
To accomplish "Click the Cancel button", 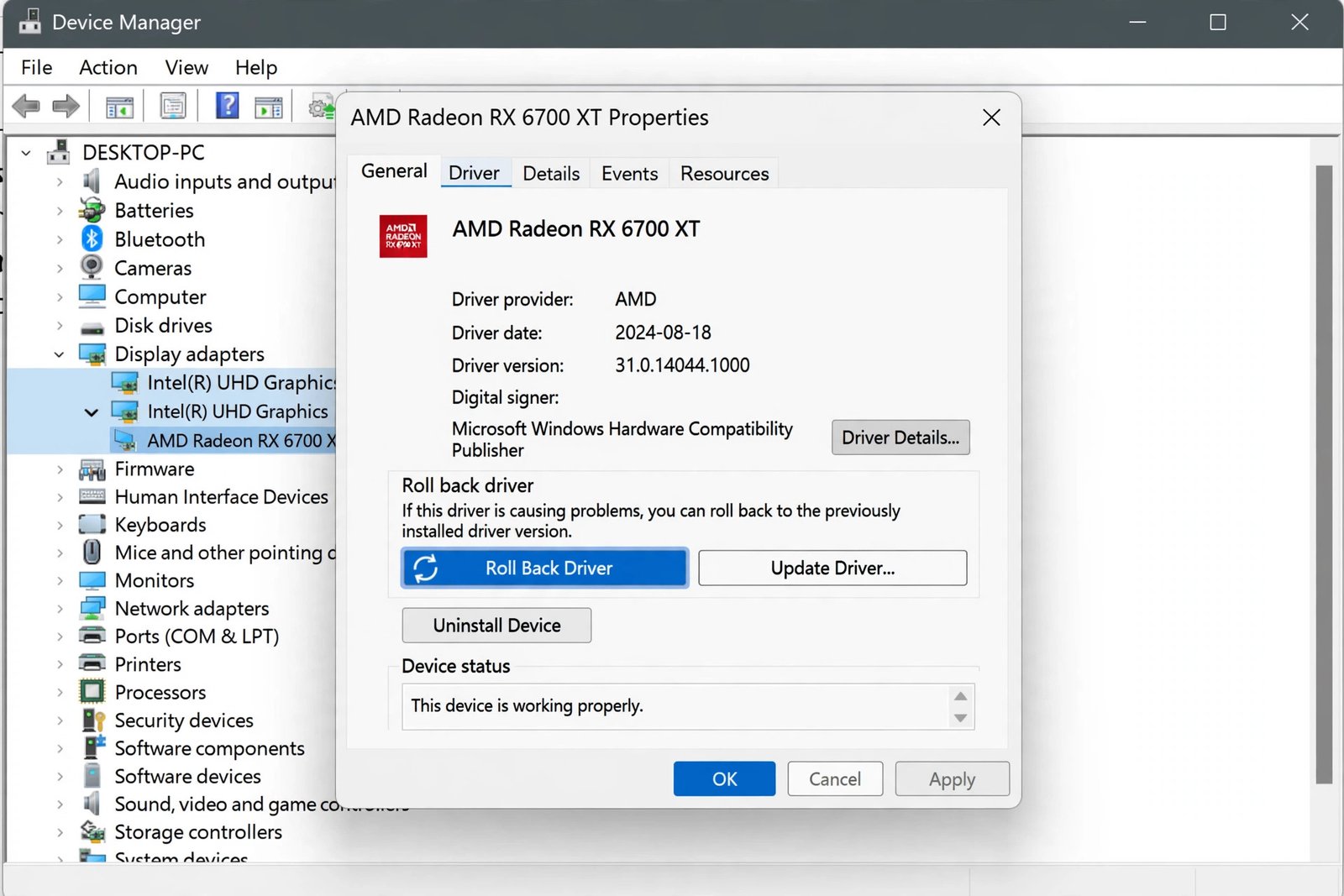I will (835, 778).
